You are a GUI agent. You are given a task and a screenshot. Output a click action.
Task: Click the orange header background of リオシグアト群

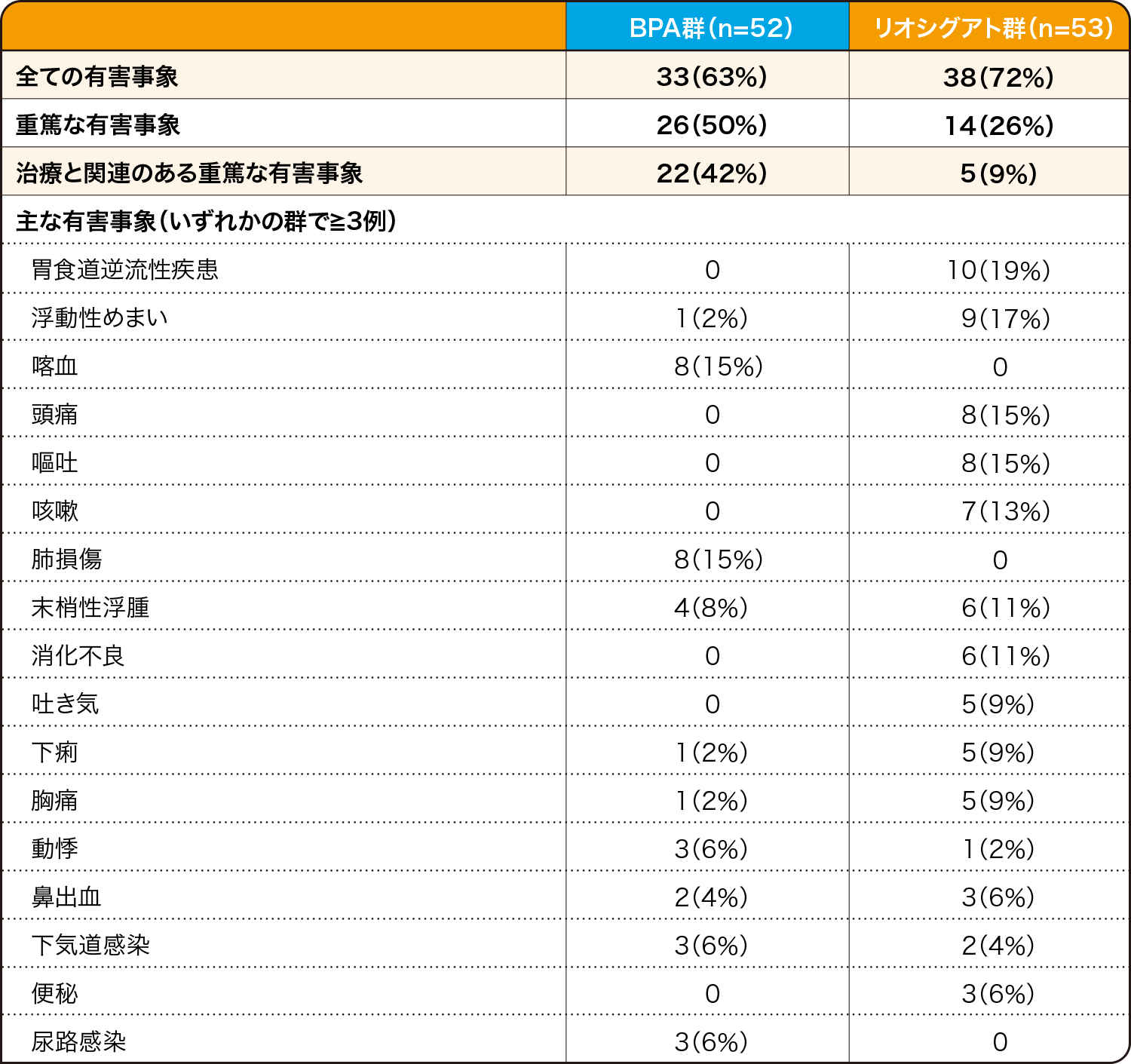pos(1093,26)
